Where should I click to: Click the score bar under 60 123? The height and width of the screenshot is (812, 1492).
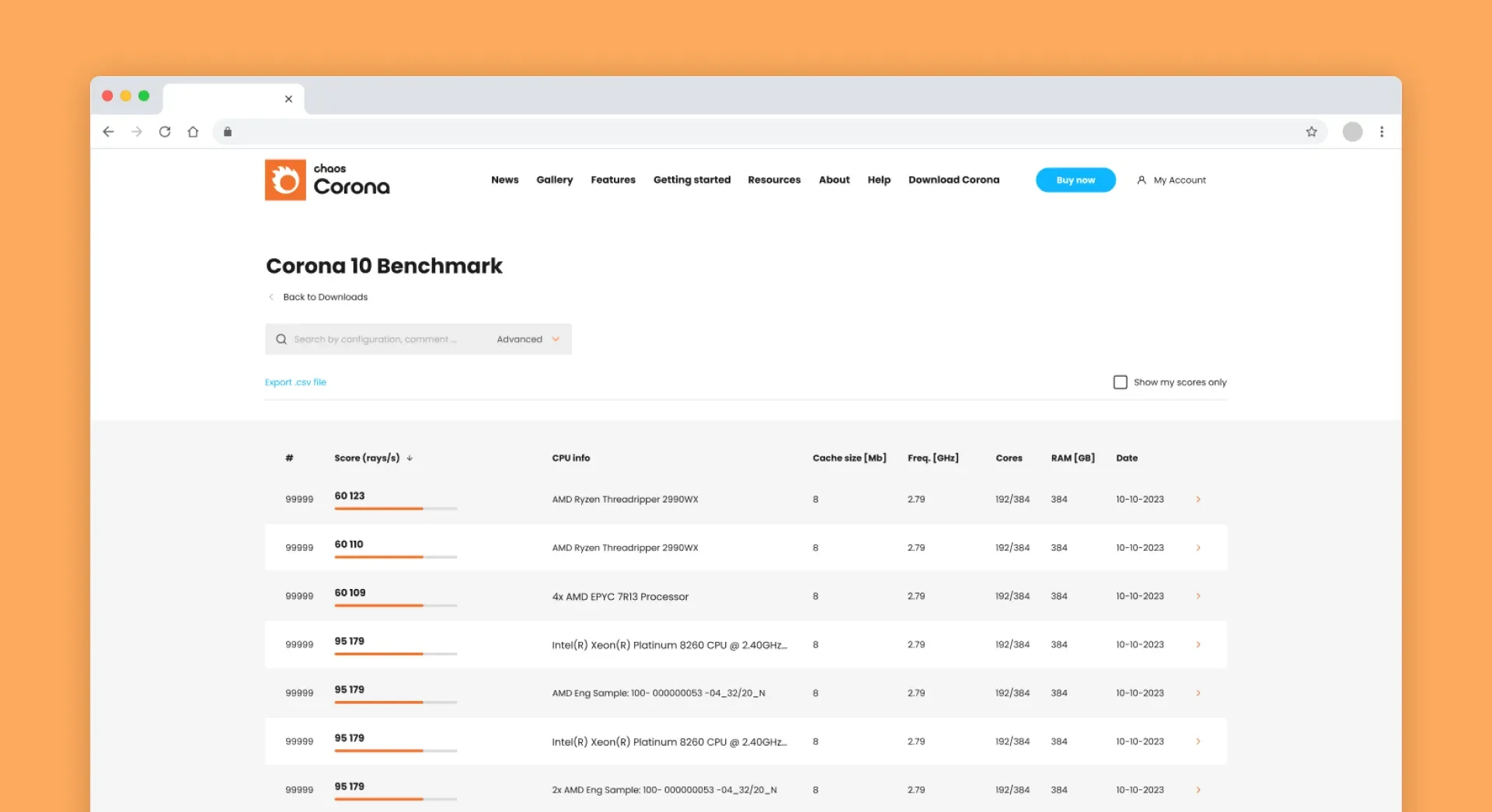pos(396,509)
